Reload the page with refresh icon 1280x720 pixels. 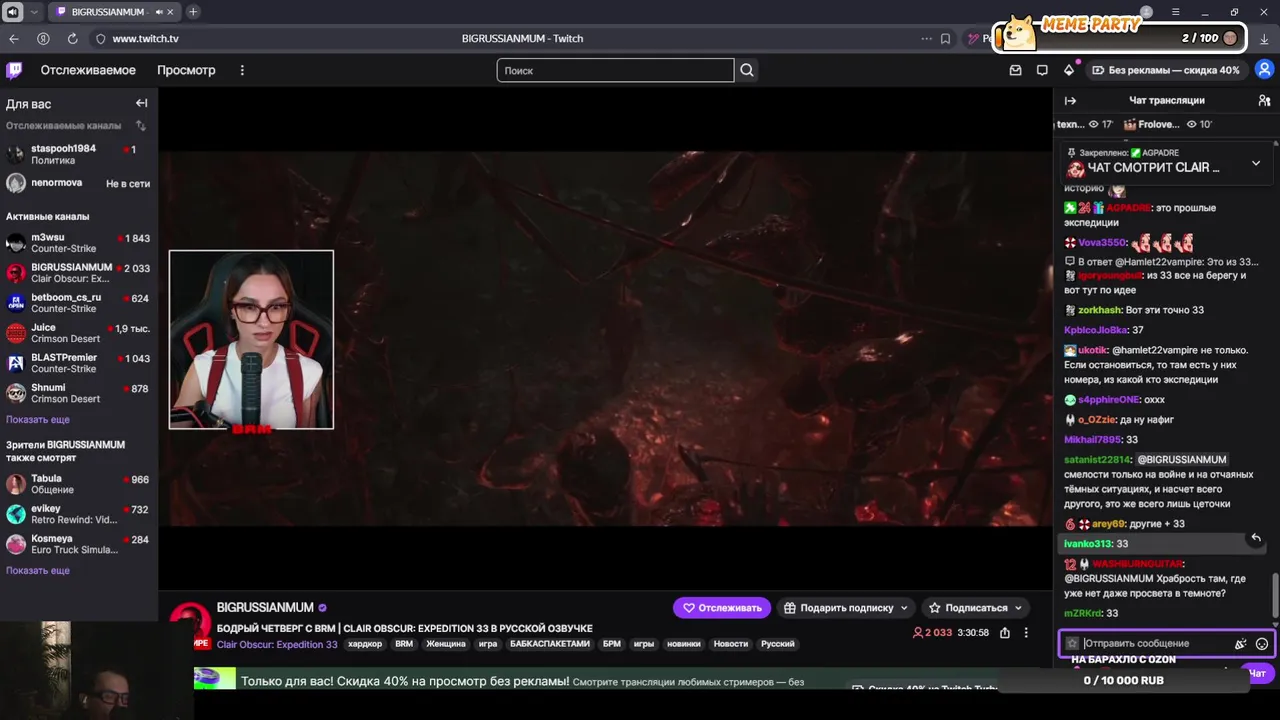(72, 38)
